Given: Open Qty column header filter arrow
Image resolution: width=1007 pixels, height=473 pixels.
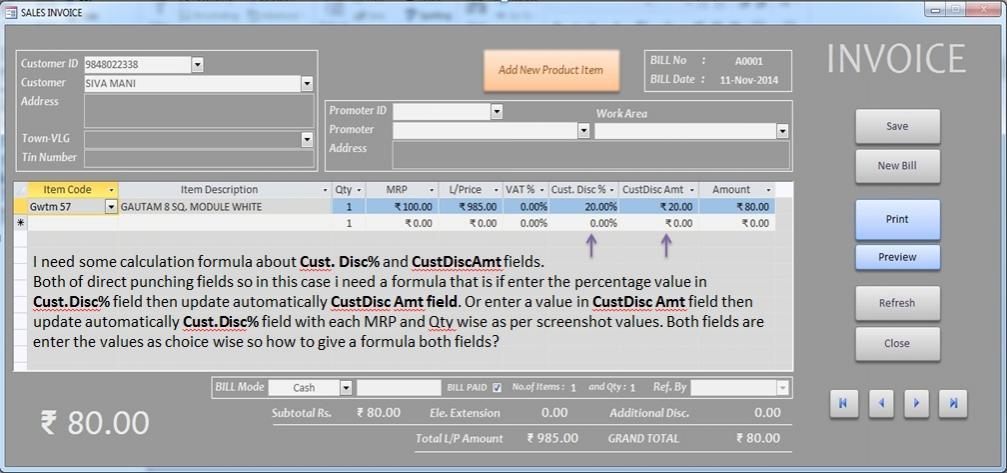Looking at the screenshot, I should click(x=359, y=190).
